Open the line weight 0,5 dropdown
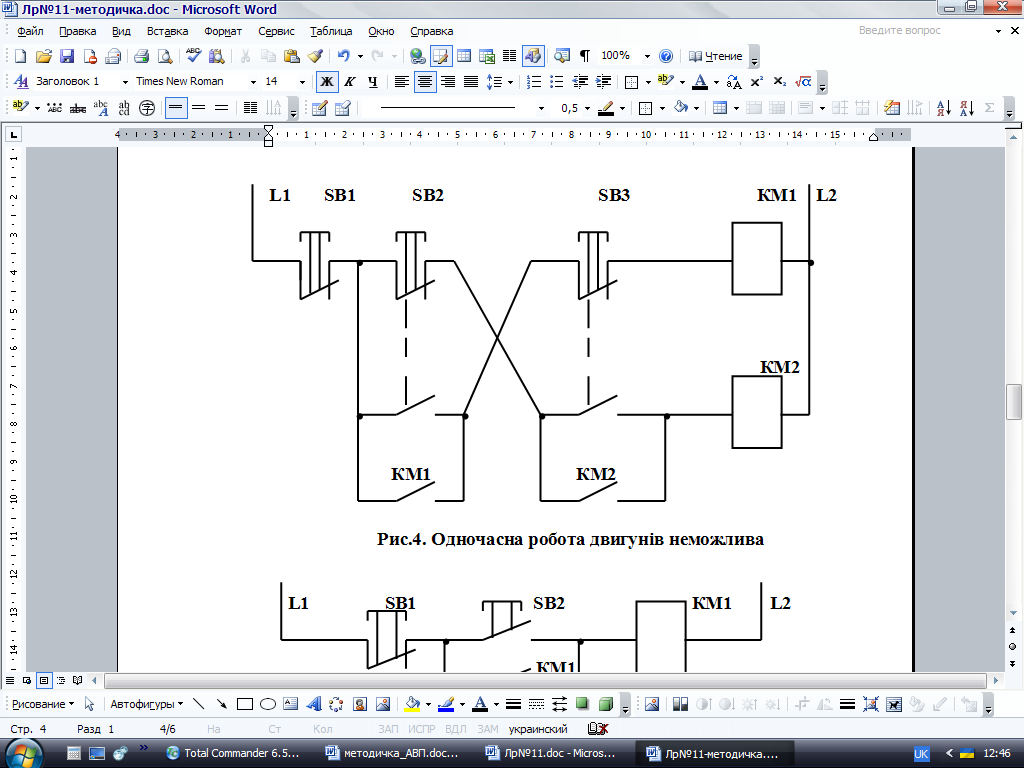This screenshot has width=1024, height=768. click(x=587, y=108)
